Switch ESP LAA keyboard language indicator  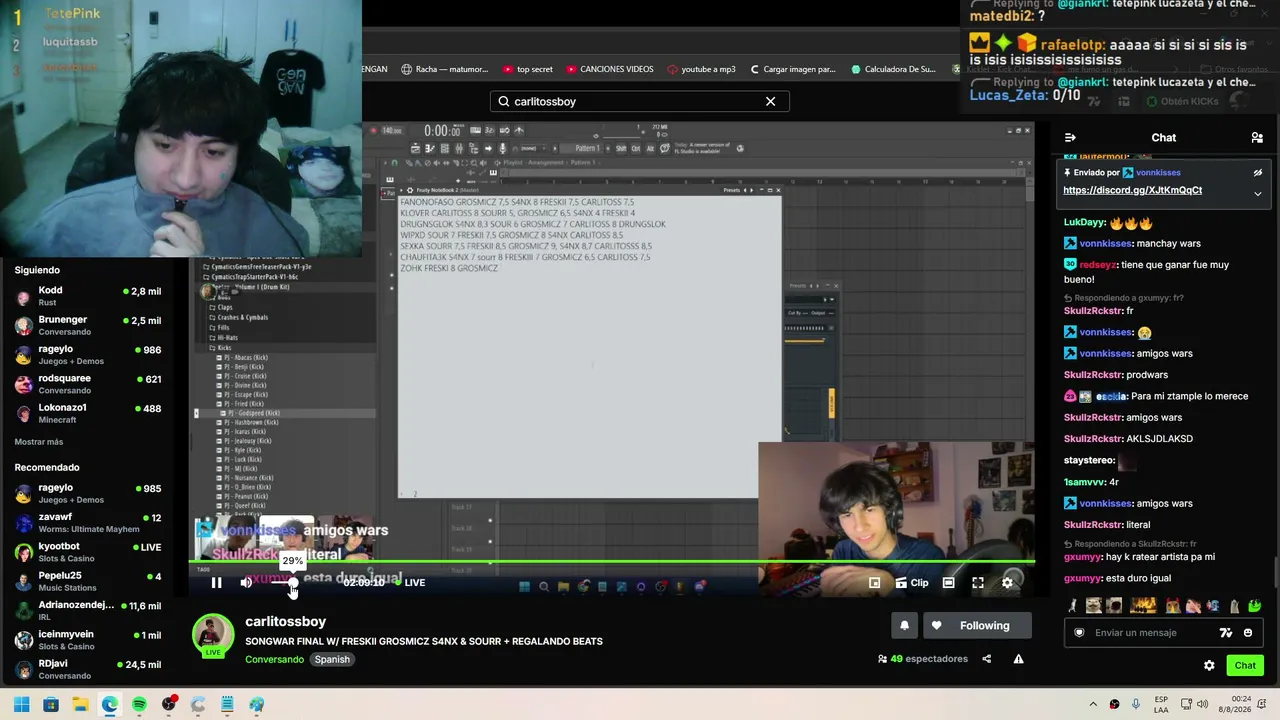[x=1161, y=704]
